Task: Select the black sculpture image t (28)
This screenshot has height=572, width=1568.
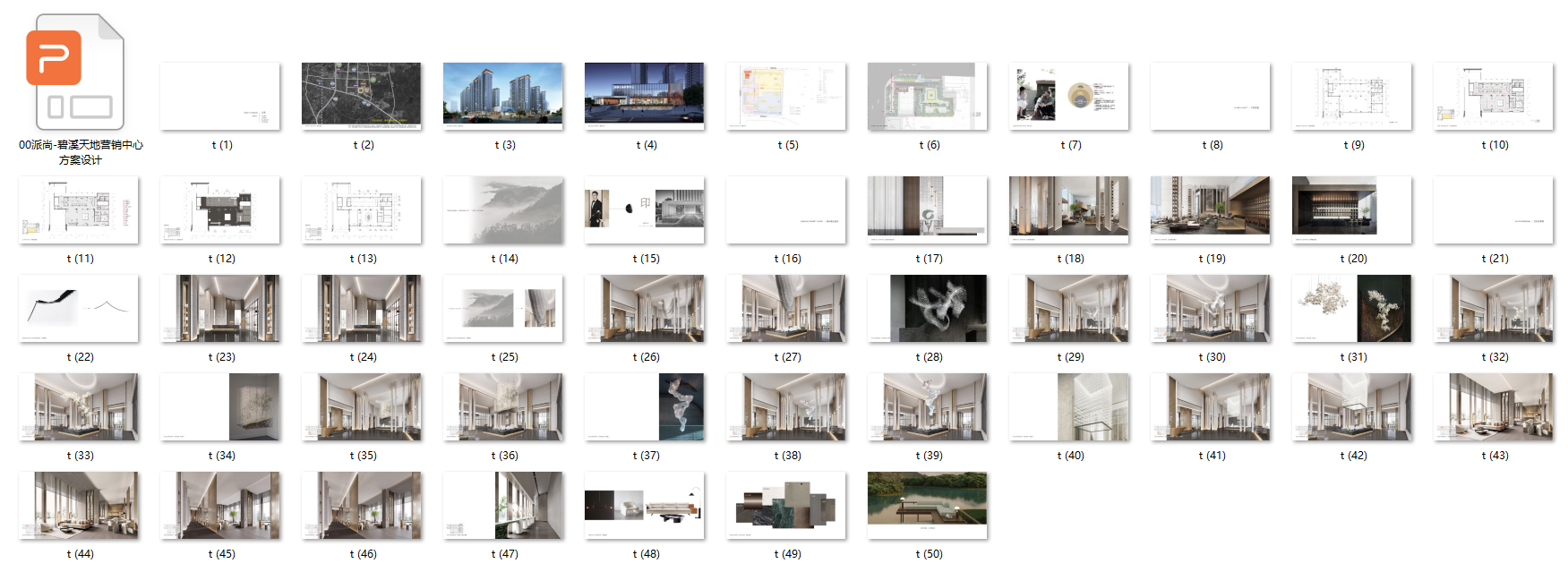Action: [x=927, y=308]
